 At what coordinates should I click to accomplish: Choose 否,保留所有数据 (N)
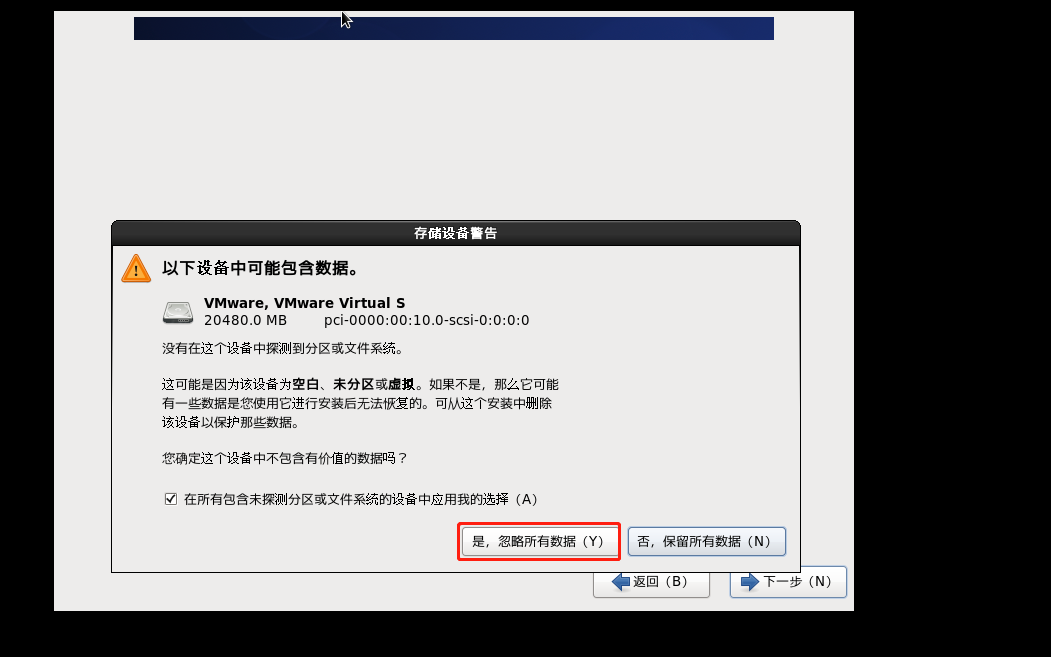coord(706,541)
